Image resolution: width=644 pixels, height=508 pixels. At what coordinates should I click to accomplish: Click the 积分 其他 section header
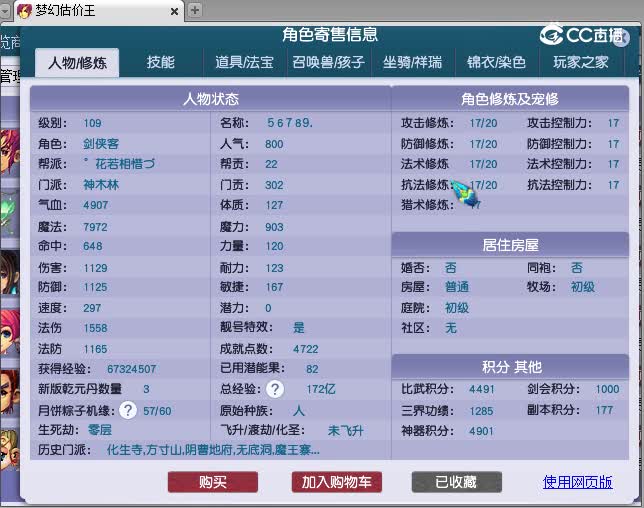[510, 367]
